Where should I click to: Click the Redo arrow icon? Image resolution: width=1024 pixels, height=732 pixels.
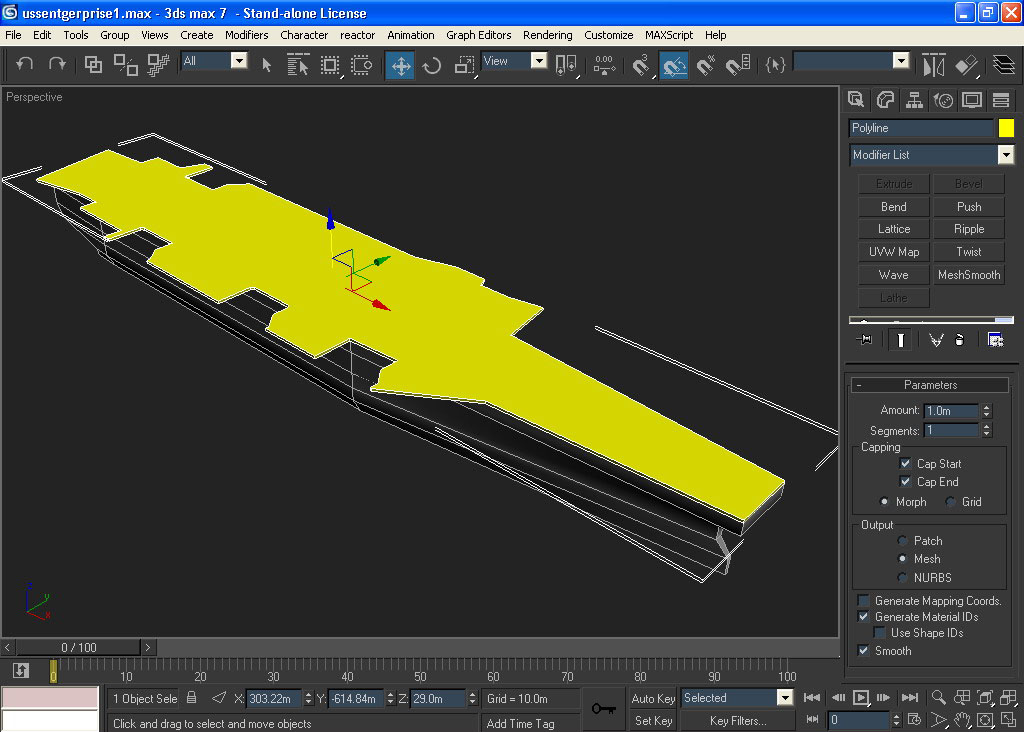[57, 64]
